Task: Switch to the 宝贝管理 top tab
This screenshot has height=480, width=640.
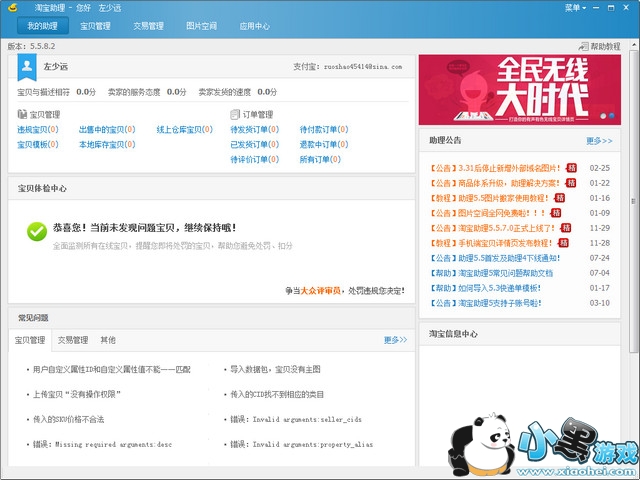Action: click(96, 26)
